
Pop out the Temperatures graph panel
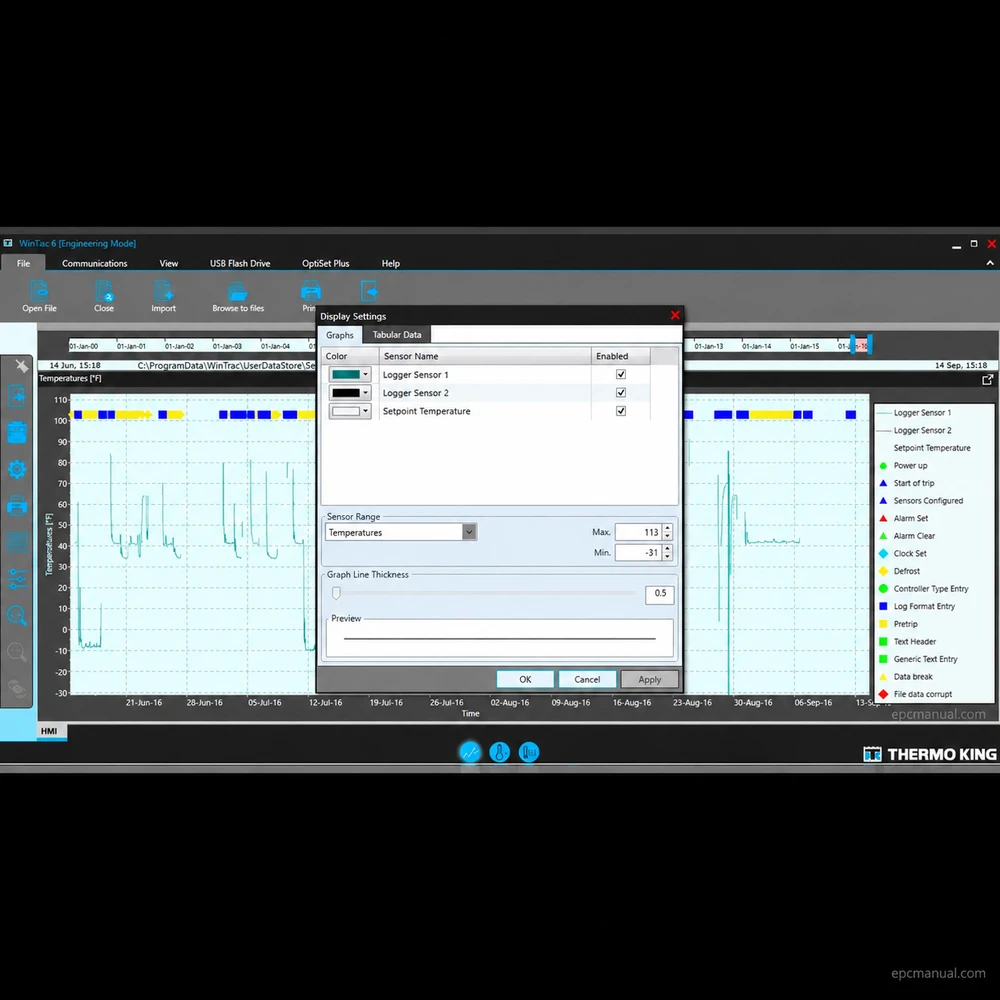(987, 379)
